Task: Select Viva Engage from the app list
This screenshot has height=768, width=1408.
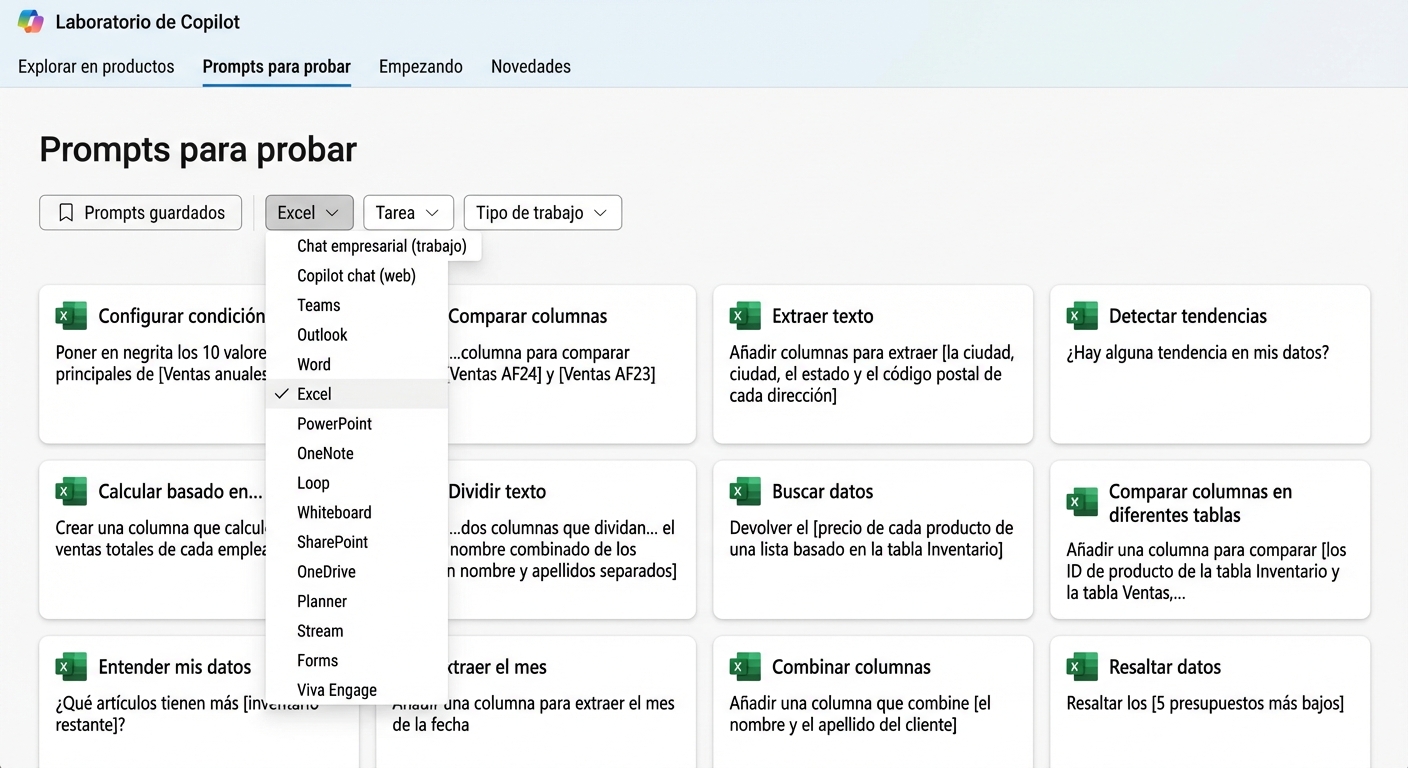Action: (x=336, y=689)
